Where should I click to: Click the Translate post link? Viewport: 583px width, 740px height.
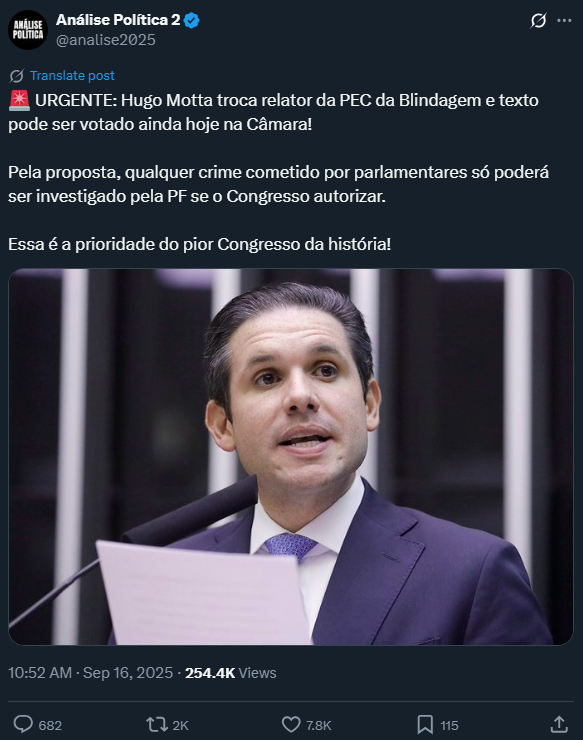72,76
